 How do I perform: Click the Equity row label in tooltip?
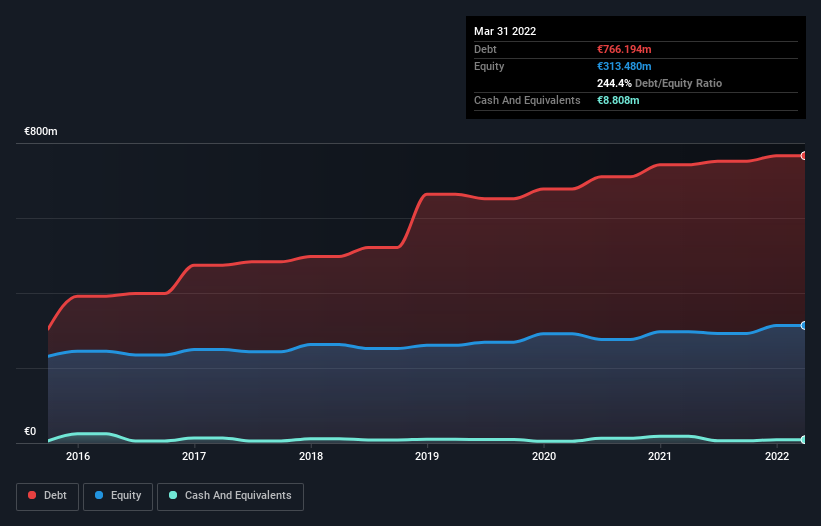pos(489,66)
